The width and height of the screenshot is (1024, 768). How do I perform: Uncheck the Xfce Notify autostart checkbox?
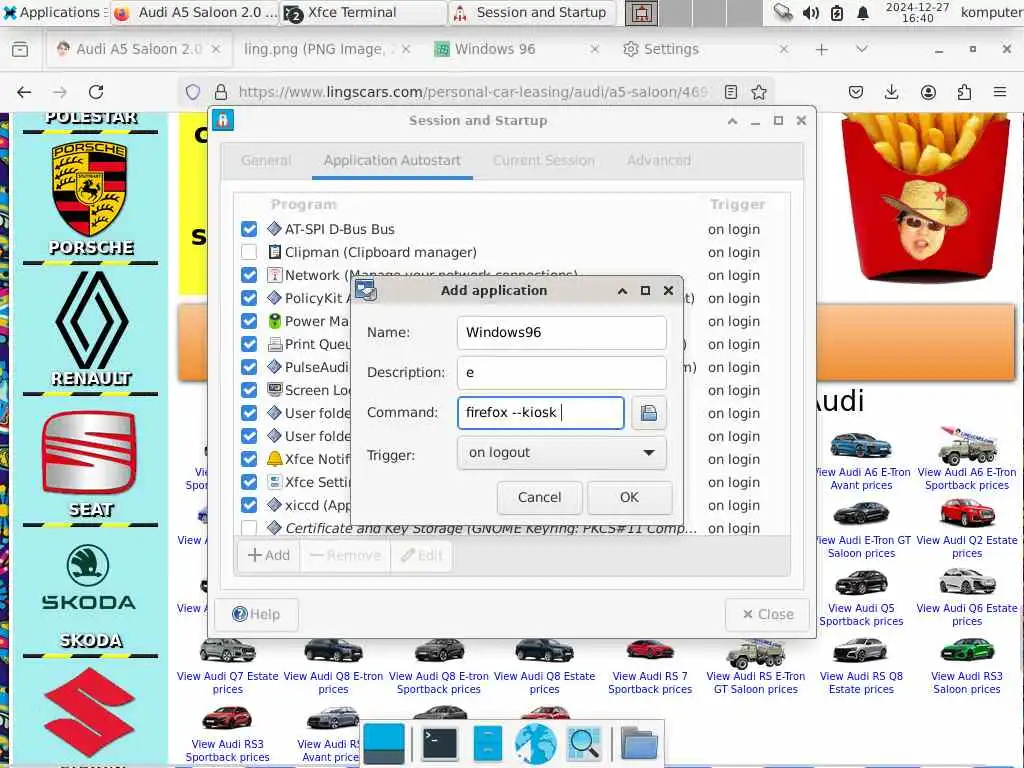[249, 459]
